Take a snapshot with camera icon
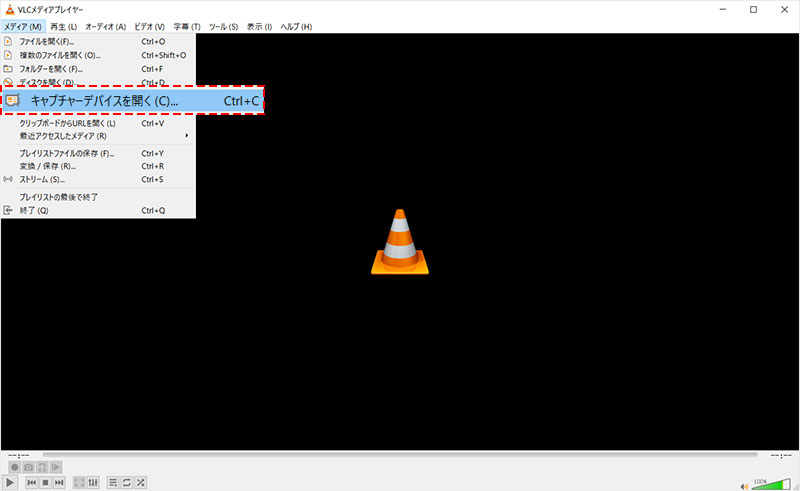Image resolution: width=800 pixels, height=491 pixels. tap(29, 467)
